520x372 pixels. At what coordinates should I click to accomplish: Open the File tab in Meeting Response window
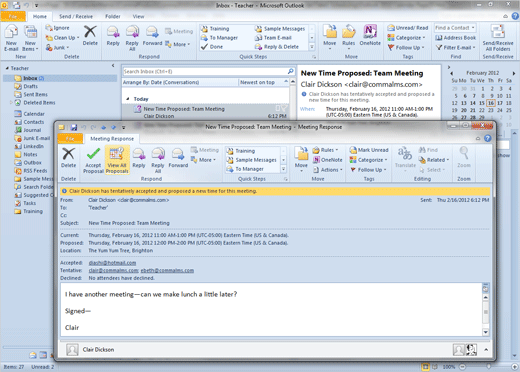coord(70,138)
